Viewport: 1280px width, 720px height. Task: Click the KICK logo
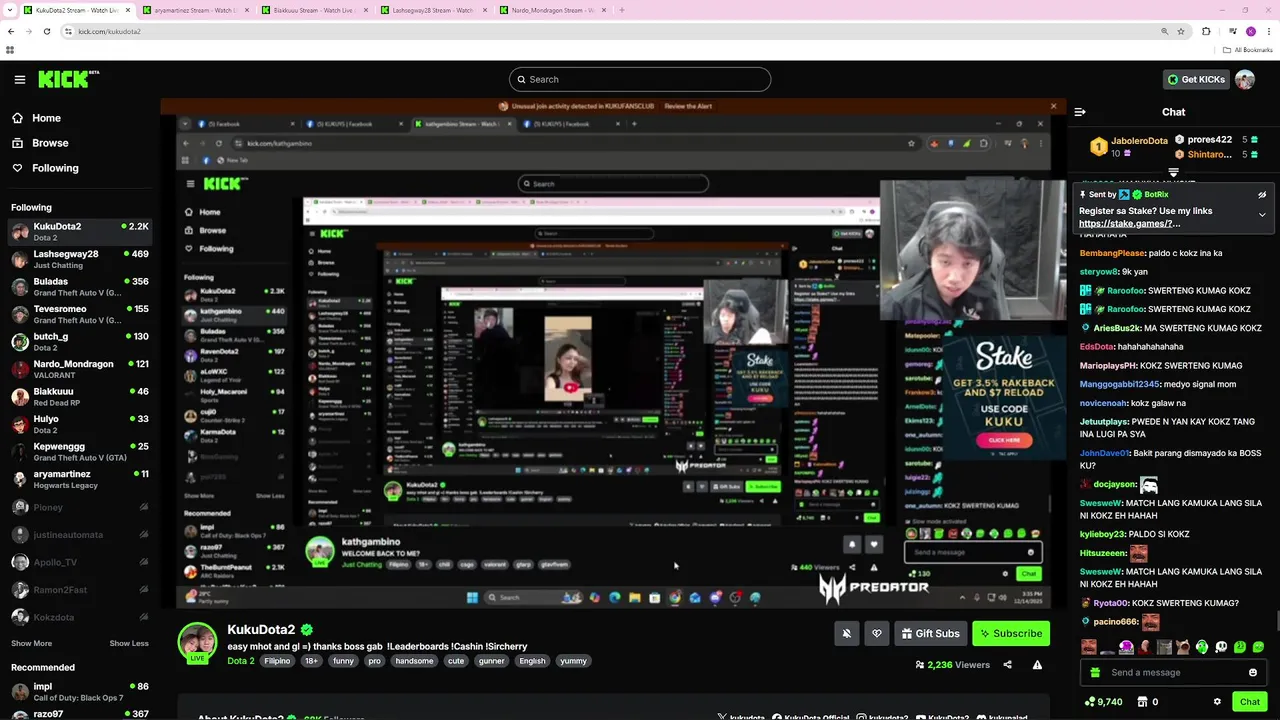coord(68,79)
